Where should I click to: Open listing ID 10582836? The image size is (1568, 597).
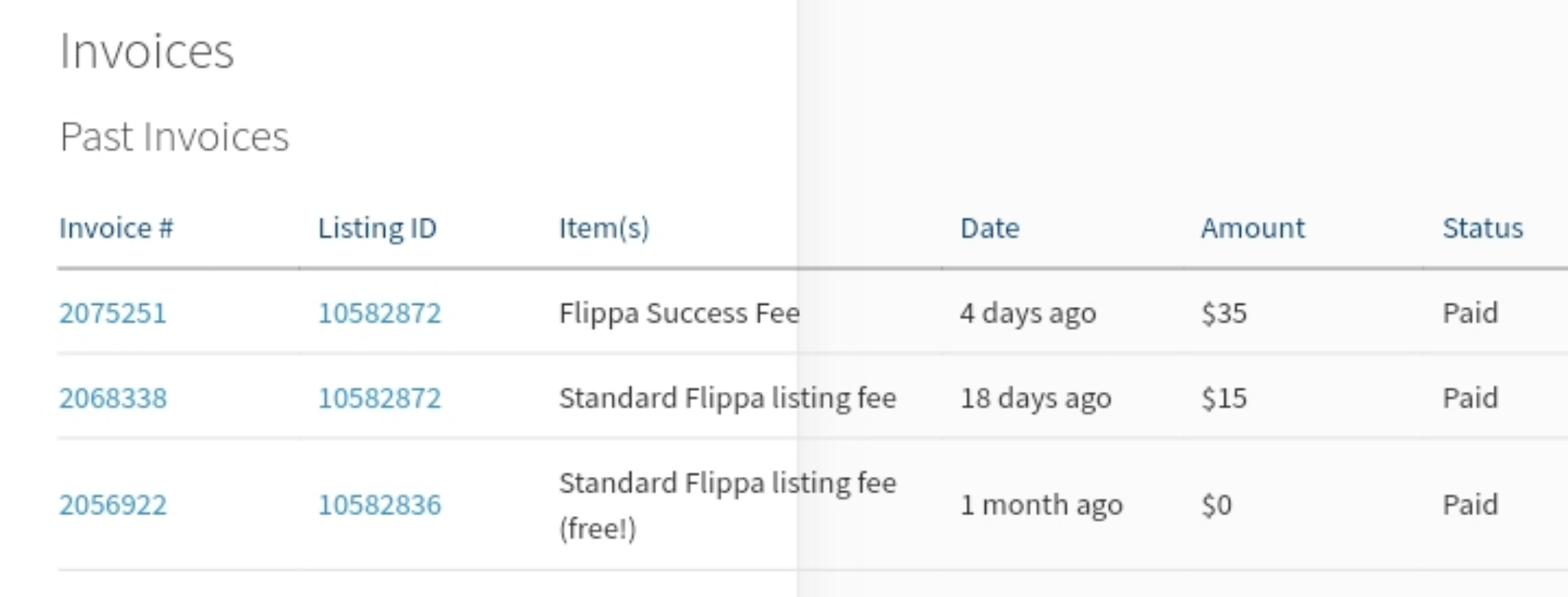[x=379, y=504]
